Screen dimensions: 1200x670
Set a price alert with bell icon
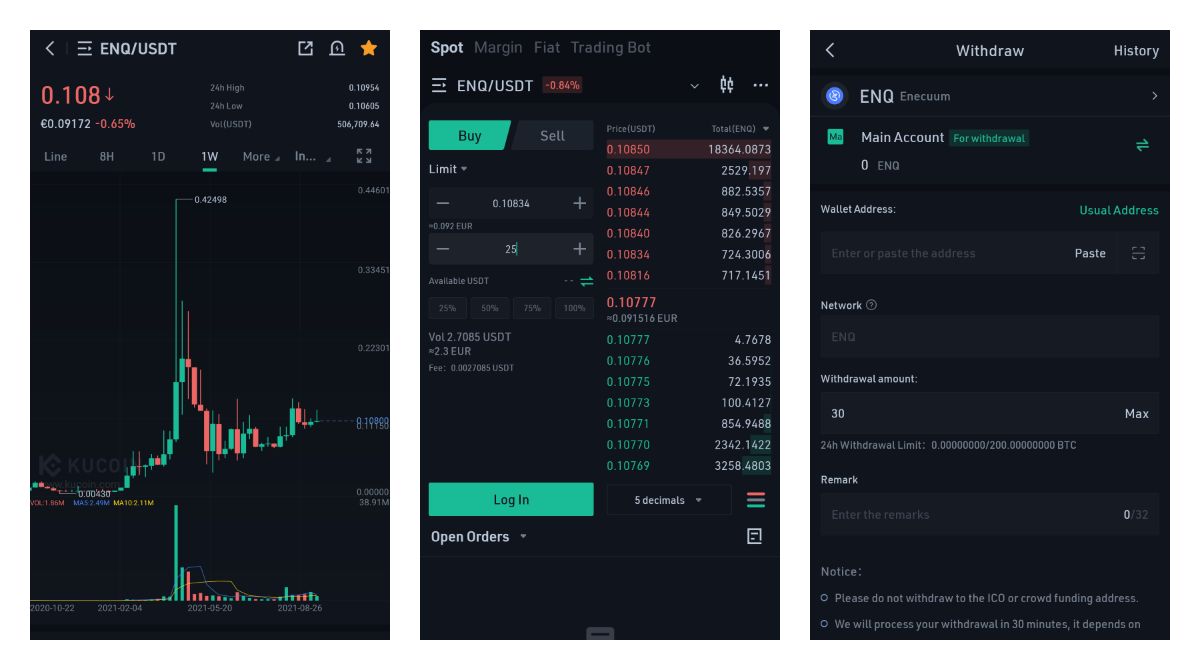click(337, 48)
